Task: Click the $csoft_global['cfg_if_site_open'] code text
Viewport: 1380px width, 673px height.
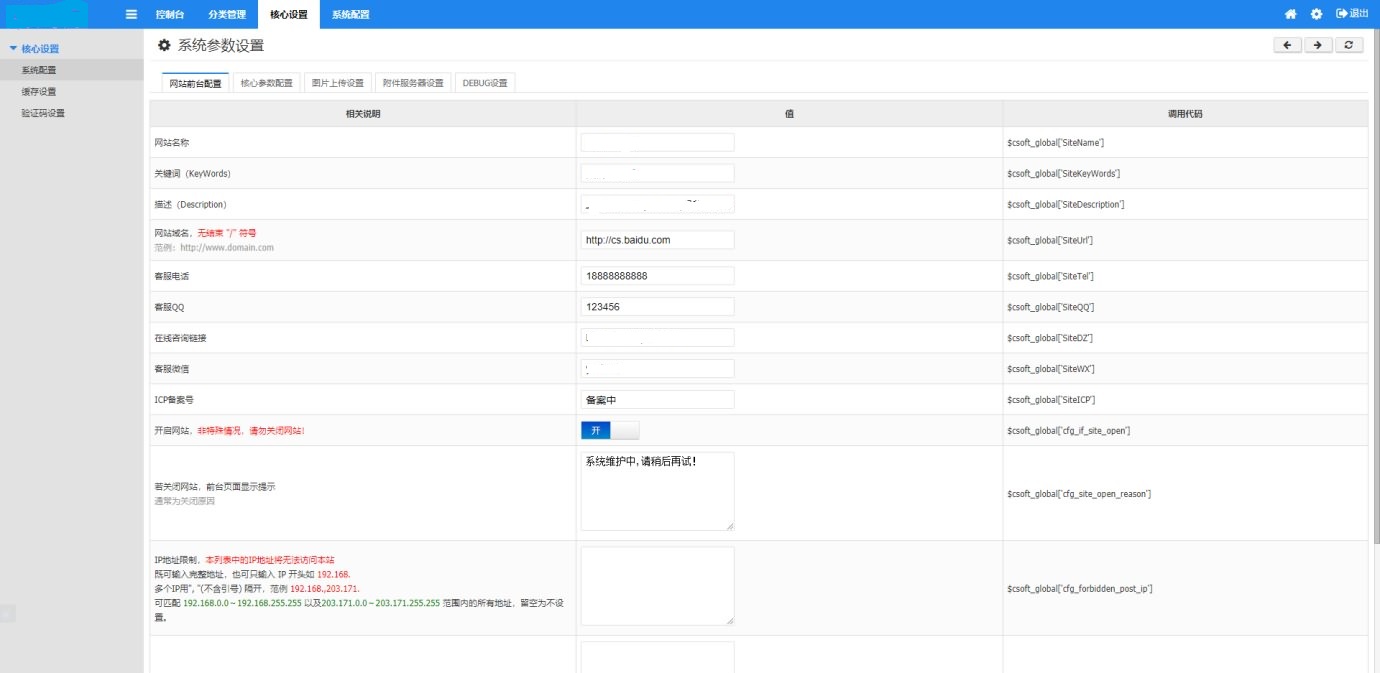Action: tap(1068, 431)
